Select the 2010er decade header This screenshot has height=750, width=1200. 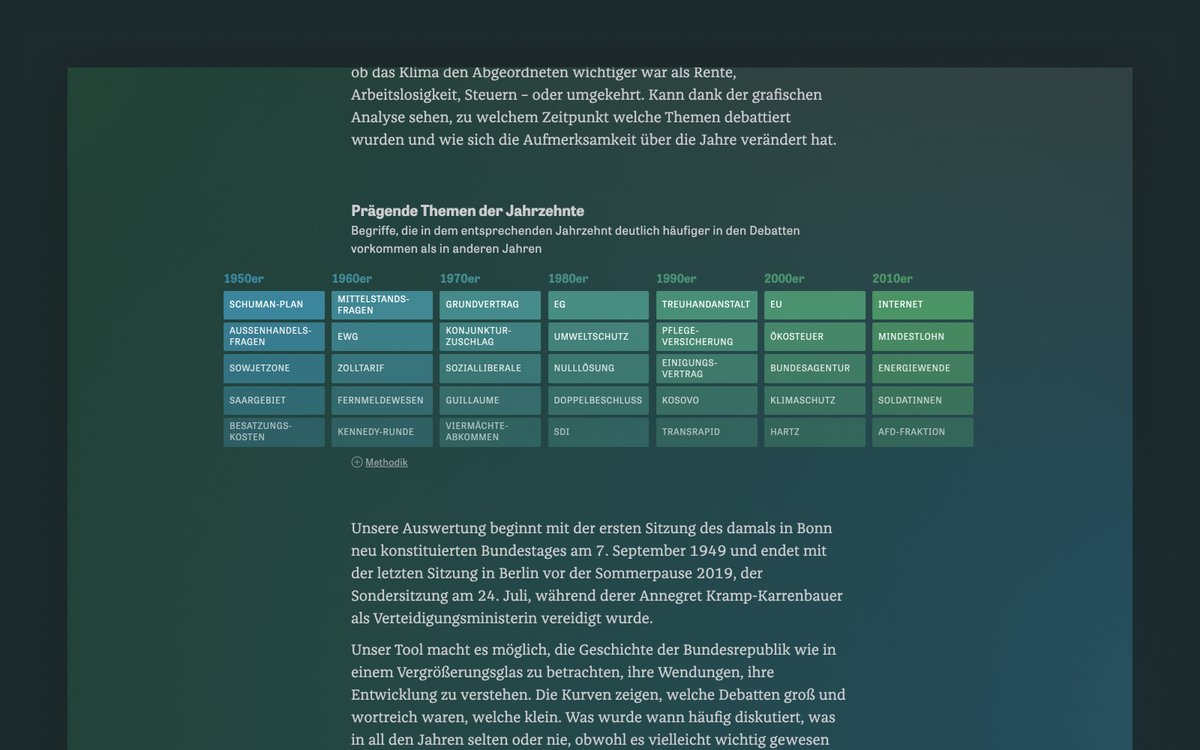891,278
